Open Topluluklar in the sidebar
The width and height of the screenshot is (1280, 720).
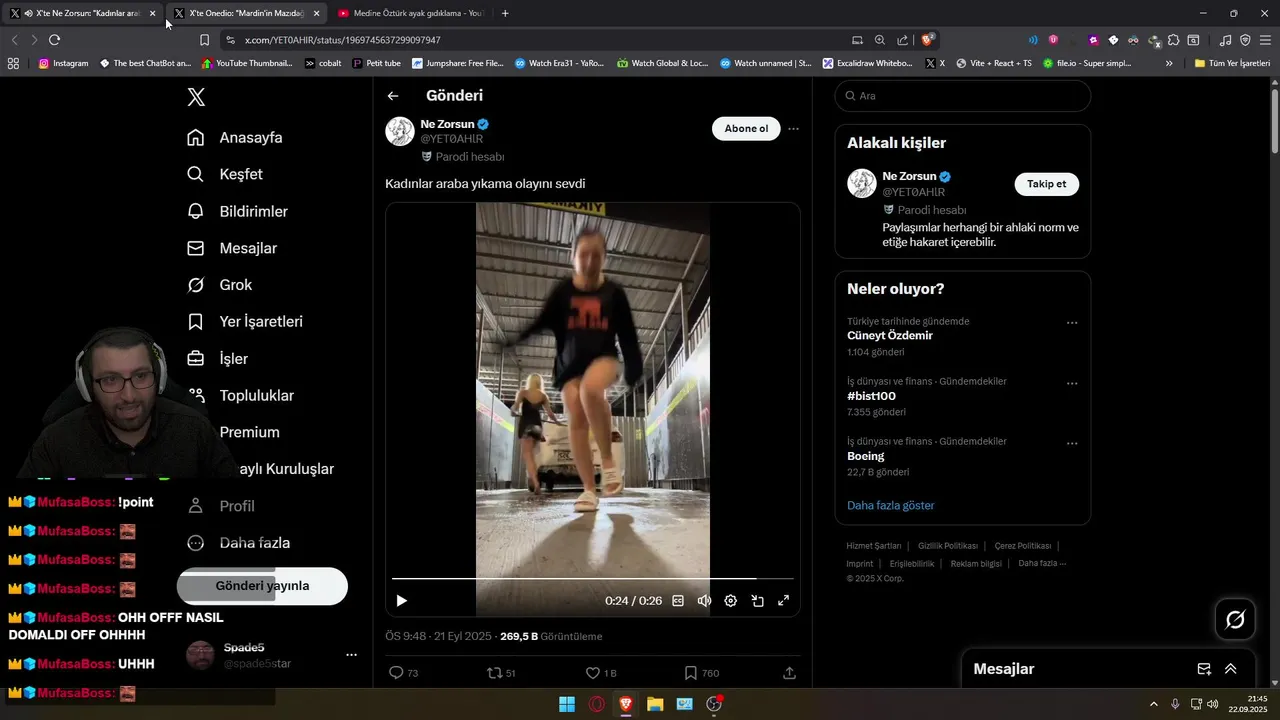[240, 396]
